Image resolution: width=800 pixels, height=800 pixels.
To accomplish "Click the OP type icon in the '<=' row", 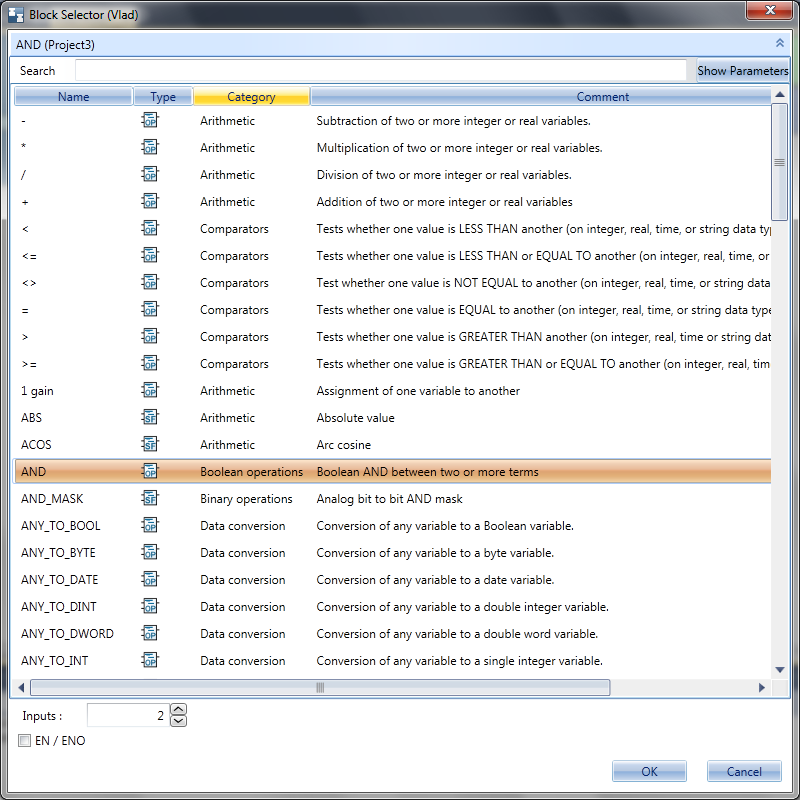I will coord(150,256).
